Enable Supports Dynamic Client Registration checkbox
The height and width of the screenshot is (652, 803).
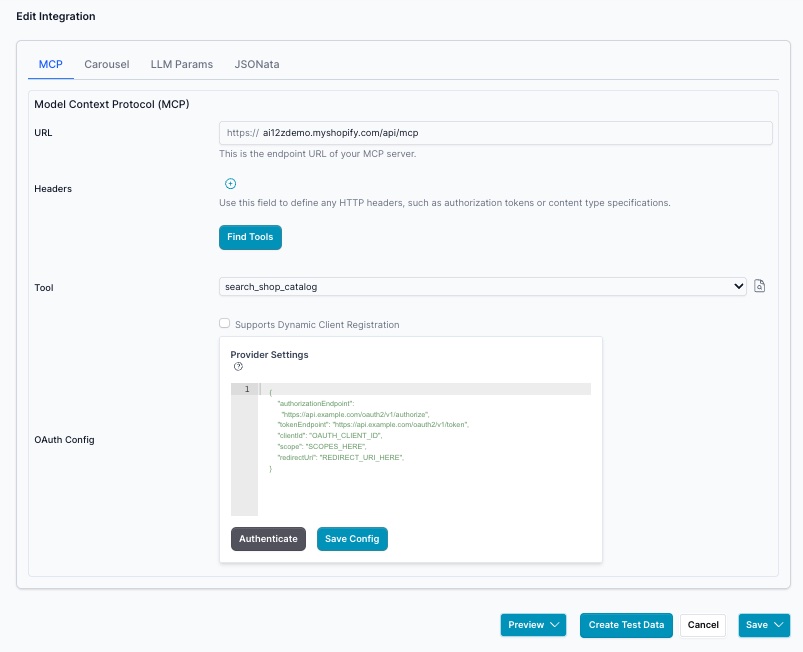click(225, 323)
